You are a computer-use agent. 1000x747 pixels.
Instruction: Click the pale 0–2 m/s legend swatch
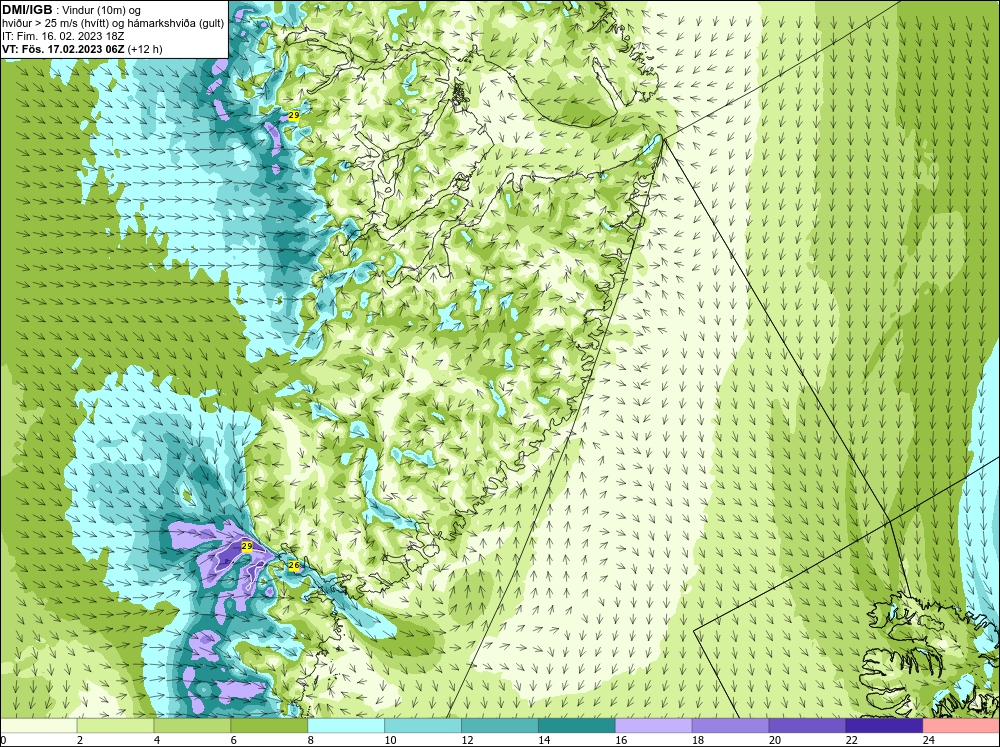pyautogui.click(x=39, y=726)
